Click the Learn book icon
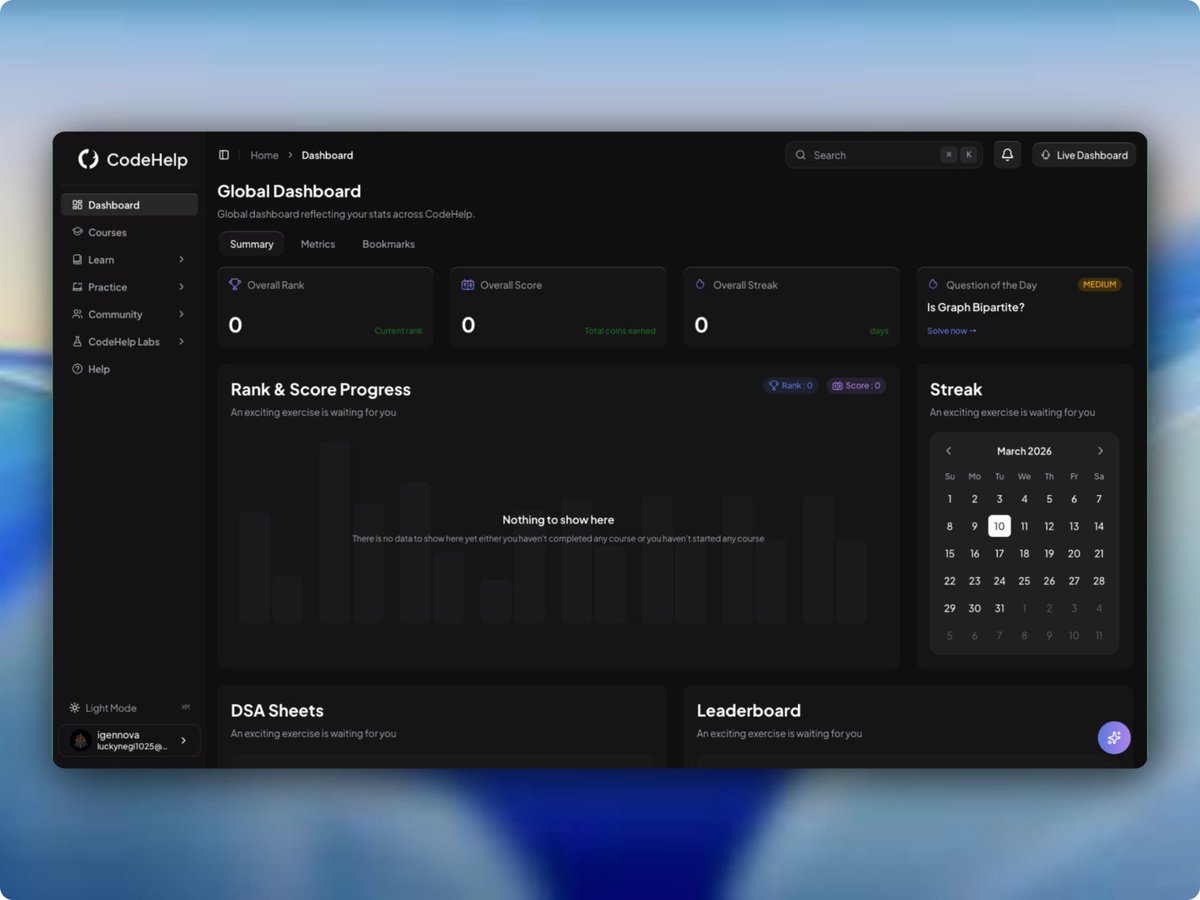Screen dimensions: 1200x900 77,260
